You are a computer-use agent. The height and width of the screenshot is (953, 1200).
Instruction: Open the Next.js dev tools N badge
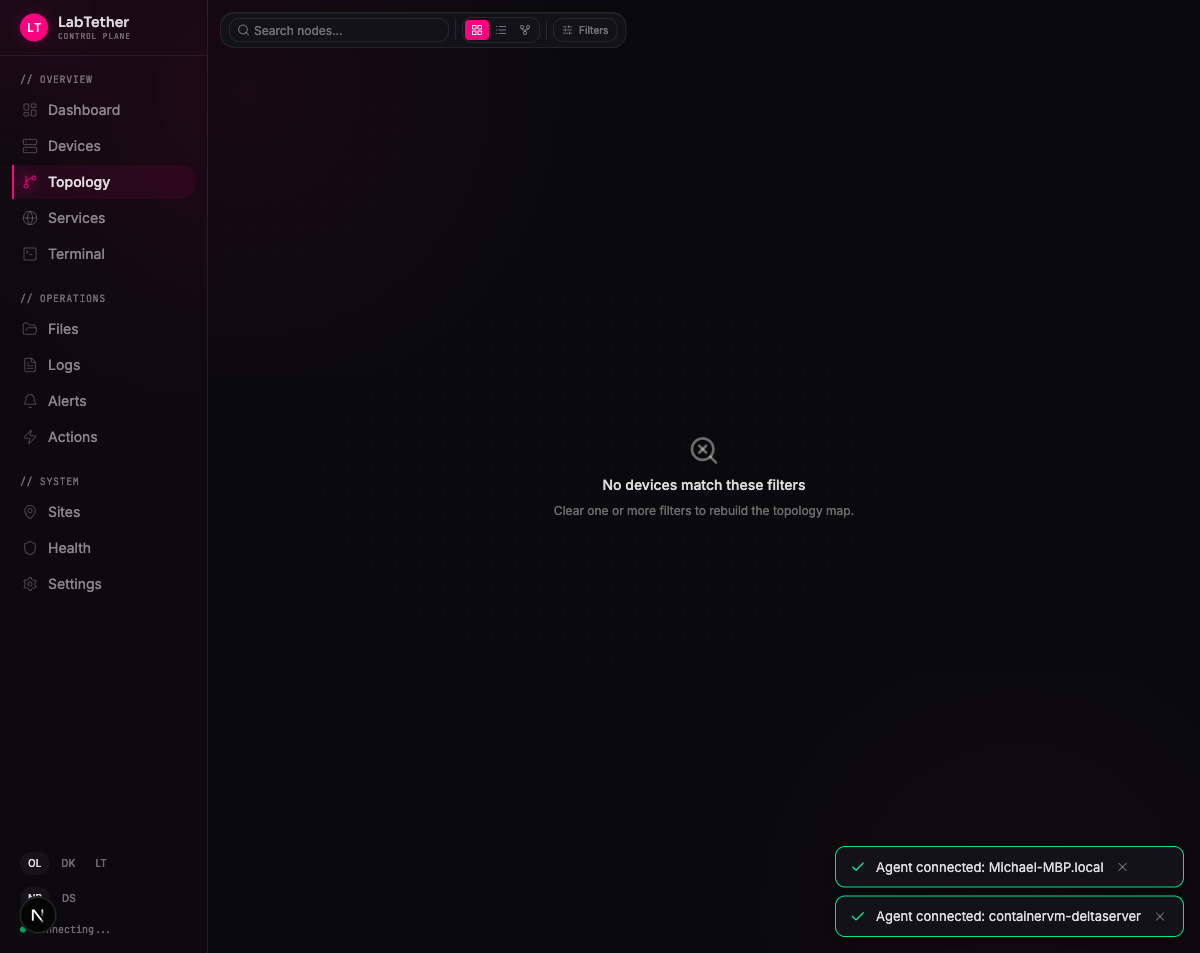[38, 914]
